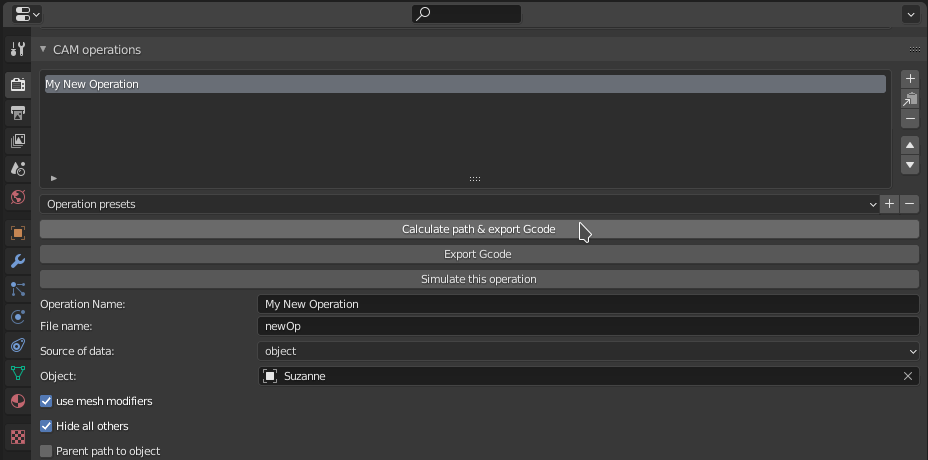The height and width of the screenshot is (460, 928).
Task: Open the Operation presets dropdown
Action: (459, 204)
